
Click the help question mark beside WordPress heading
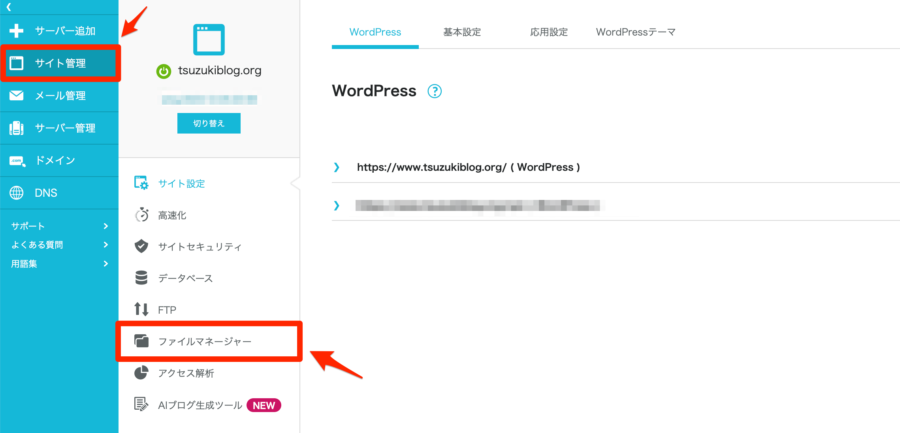pyautogui.click(x=435, y=91)
